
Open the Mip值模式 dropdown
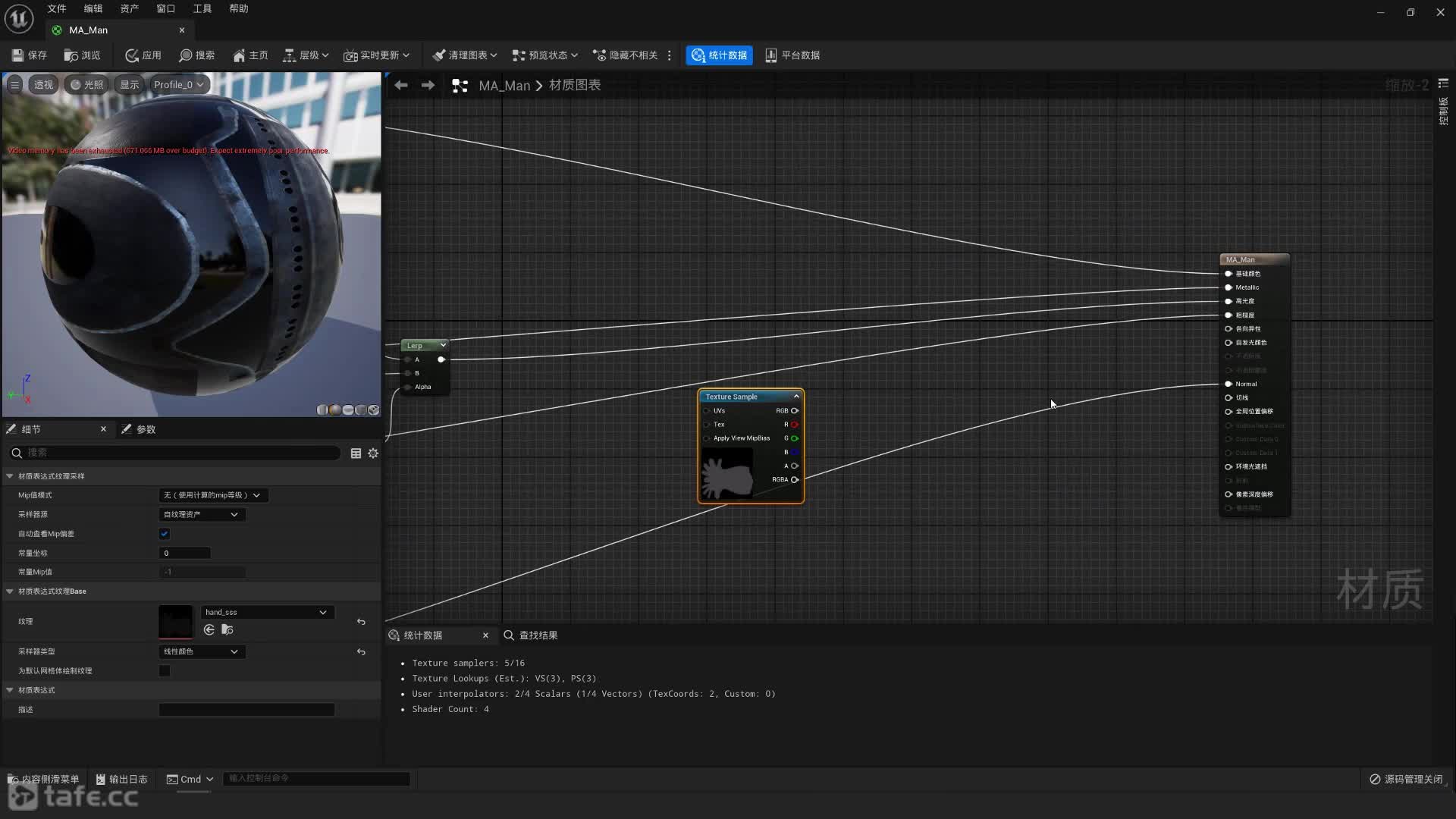212,495
